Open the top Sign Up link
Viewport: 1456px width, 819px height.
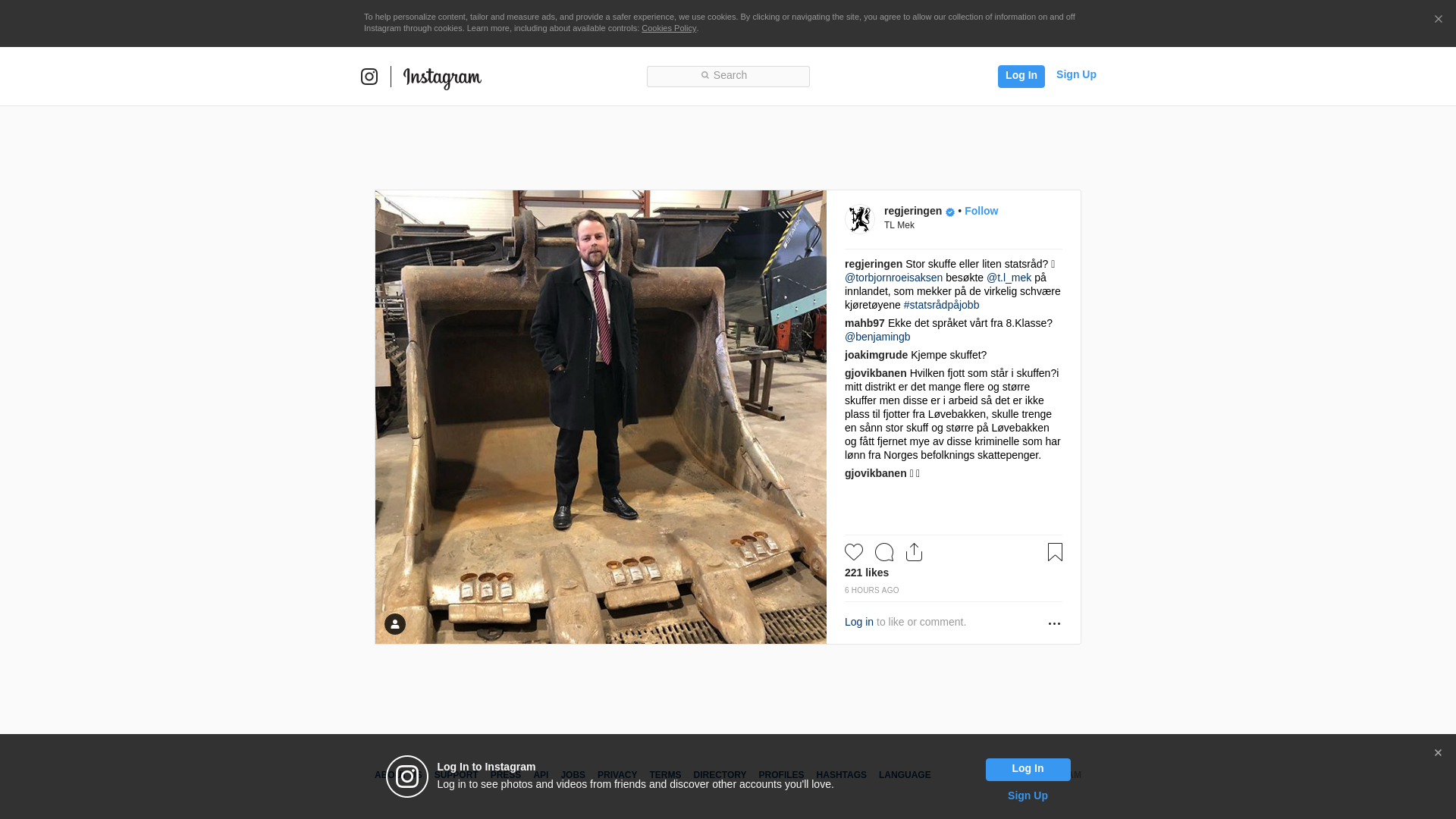(x=1076, y=74)
